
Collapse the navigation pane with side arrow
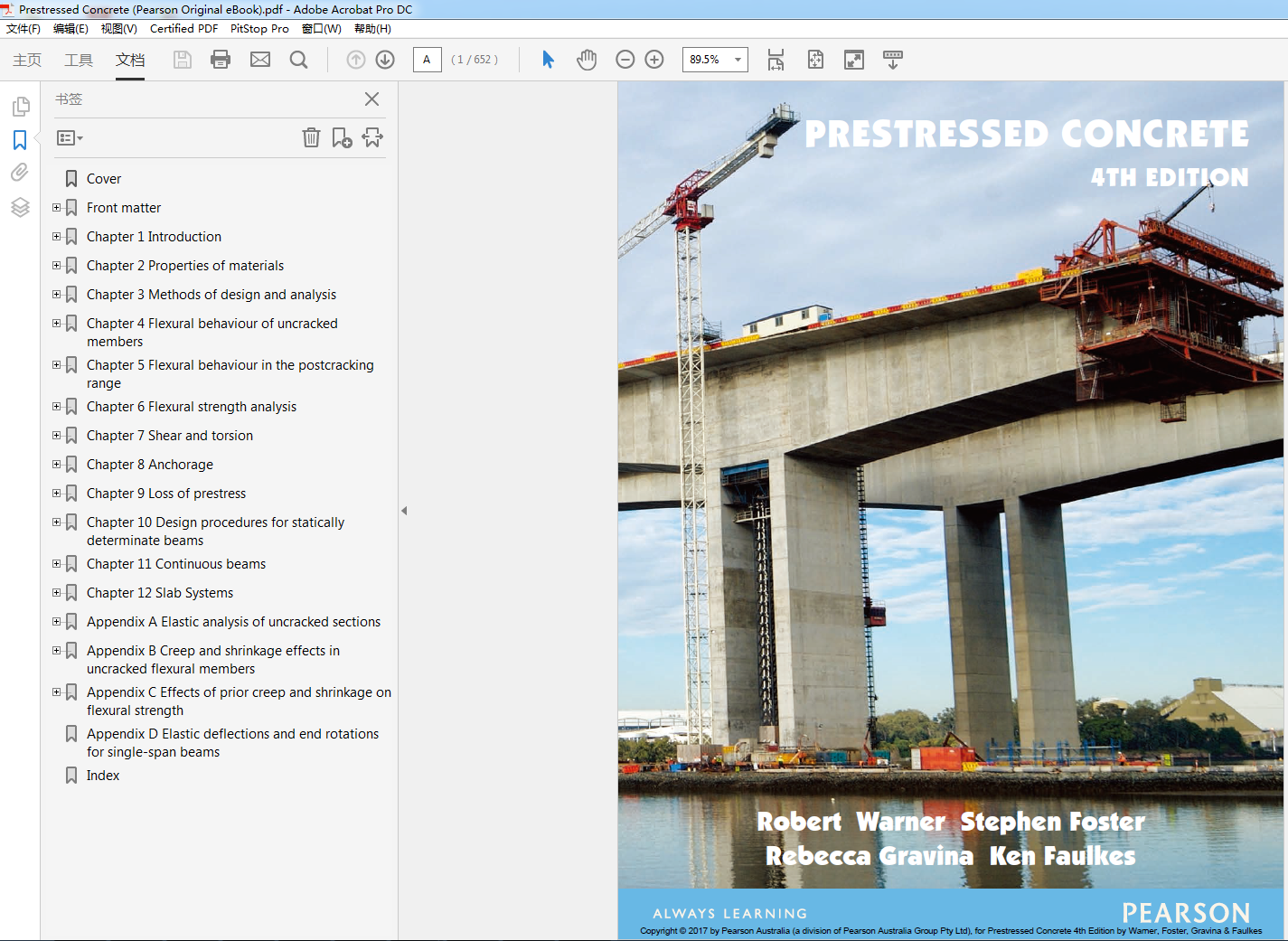pyautogui.click(x=404, y=511)
